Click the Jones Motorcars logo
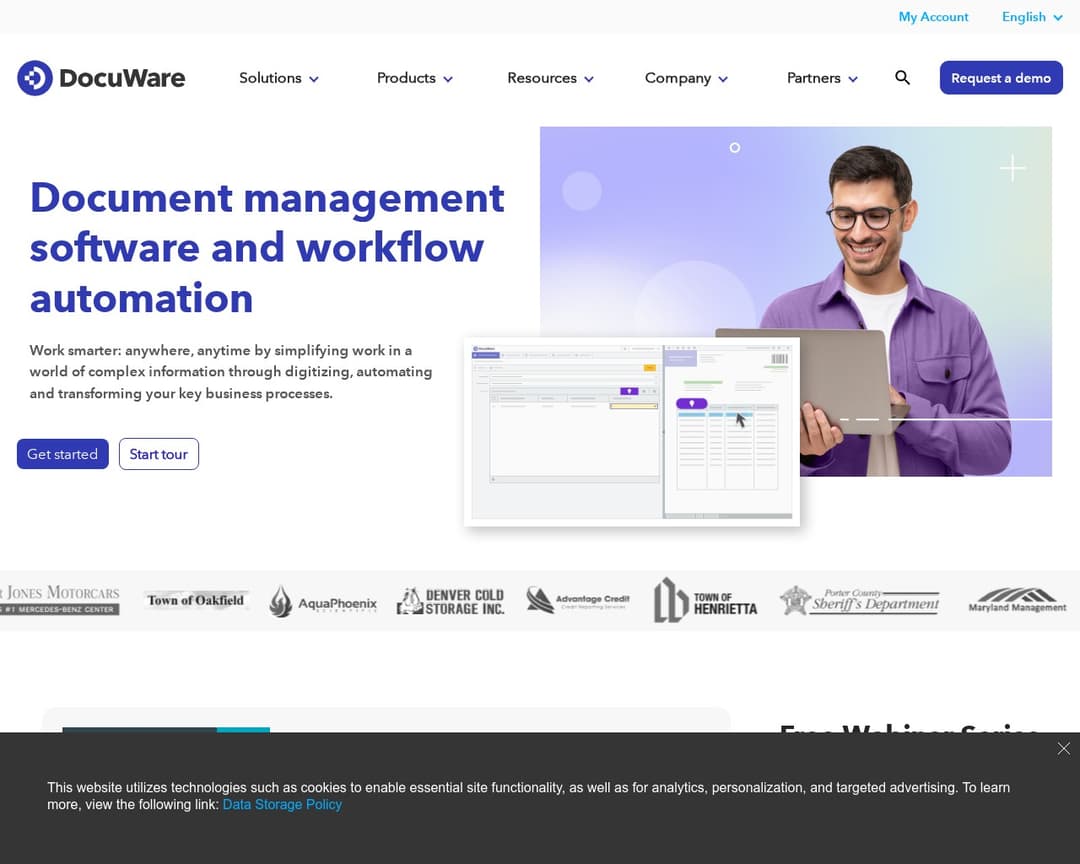 point(60,600)
